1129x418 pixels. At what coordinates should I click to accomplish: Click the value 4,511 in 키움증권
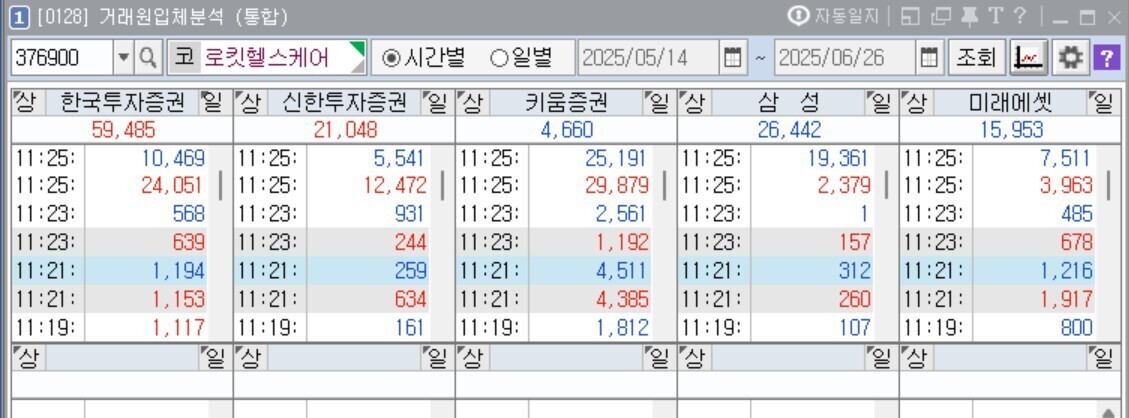[623, 271]
